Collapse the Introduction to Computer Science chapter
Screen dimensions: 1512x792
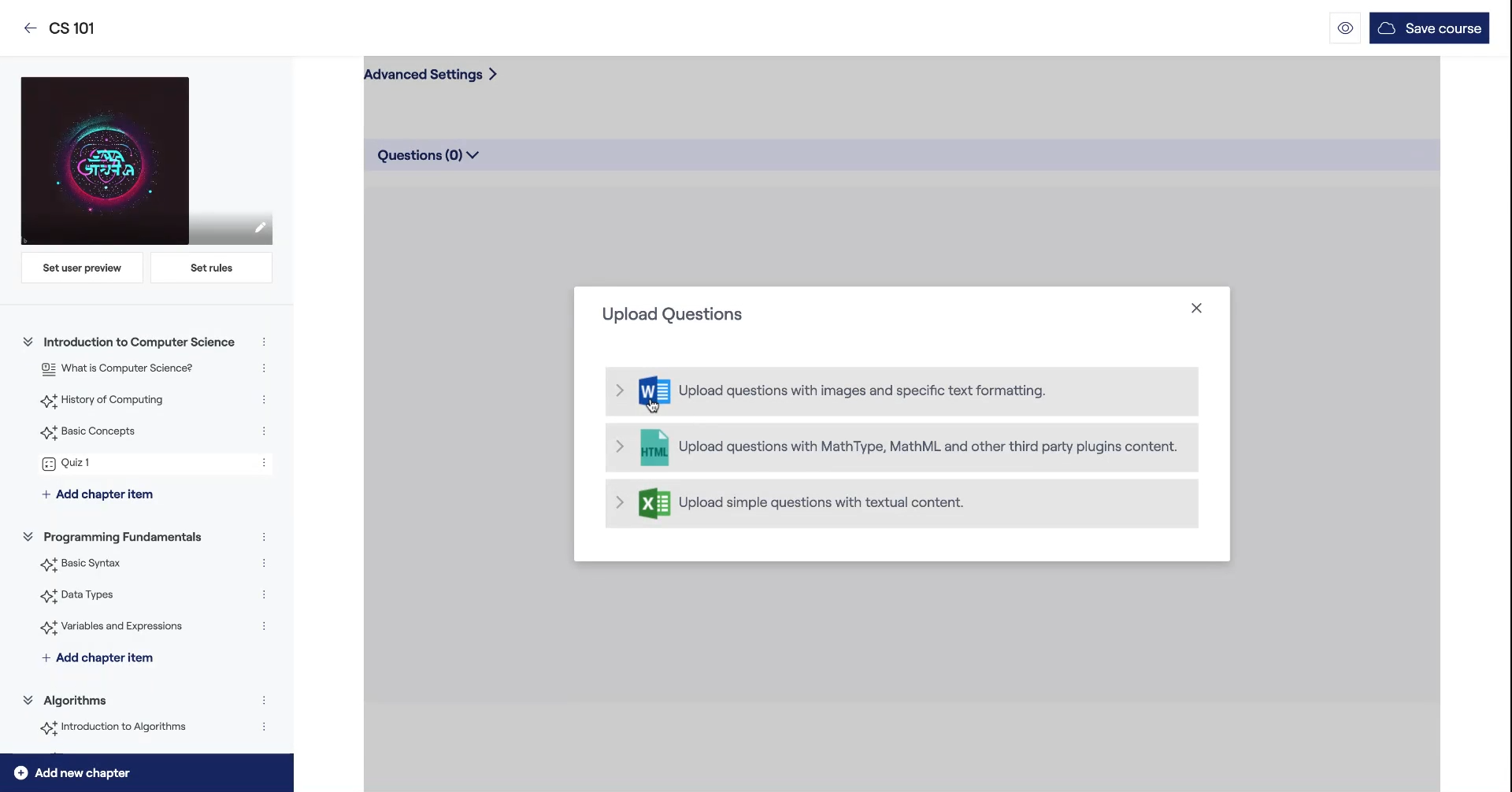click(28, 342)
